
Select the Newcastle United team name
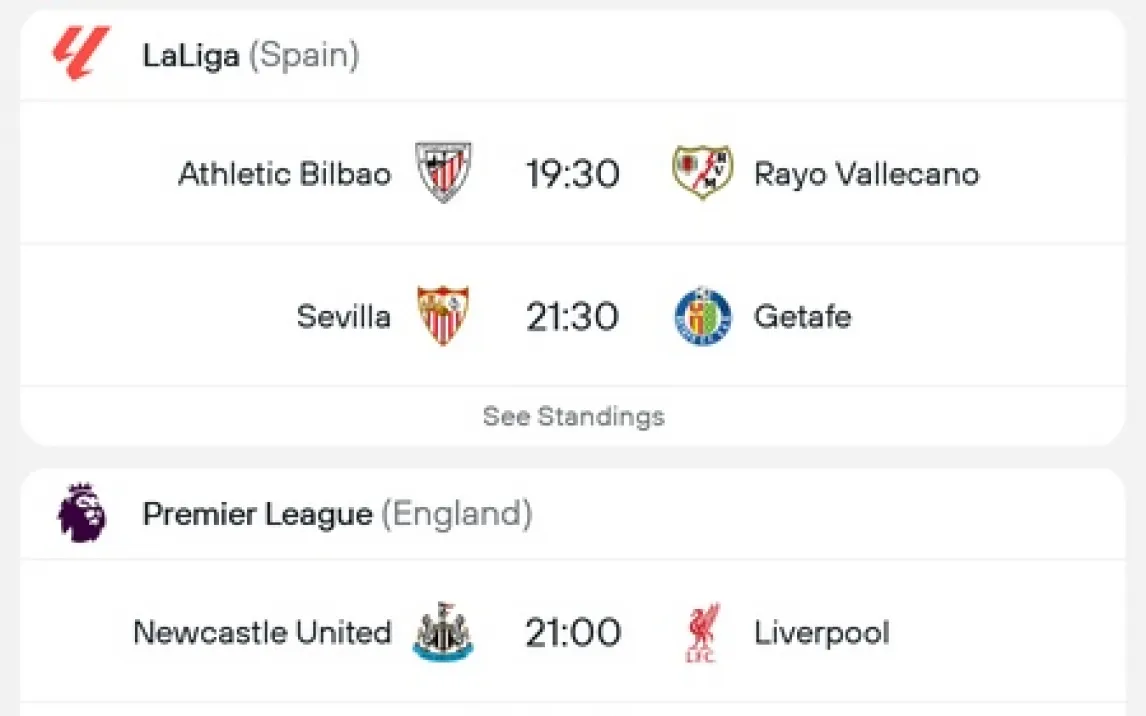[262, 633]
